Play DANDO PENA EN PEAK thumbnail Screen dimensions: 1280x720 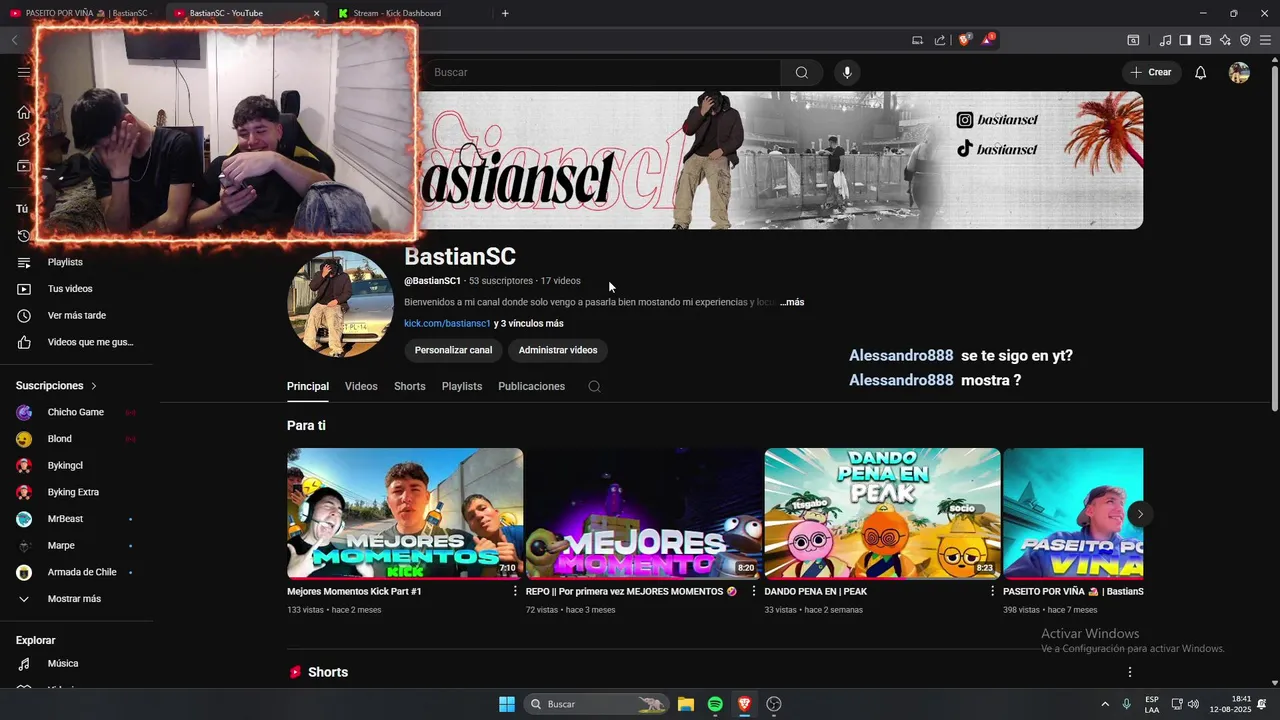click(882, 514)
